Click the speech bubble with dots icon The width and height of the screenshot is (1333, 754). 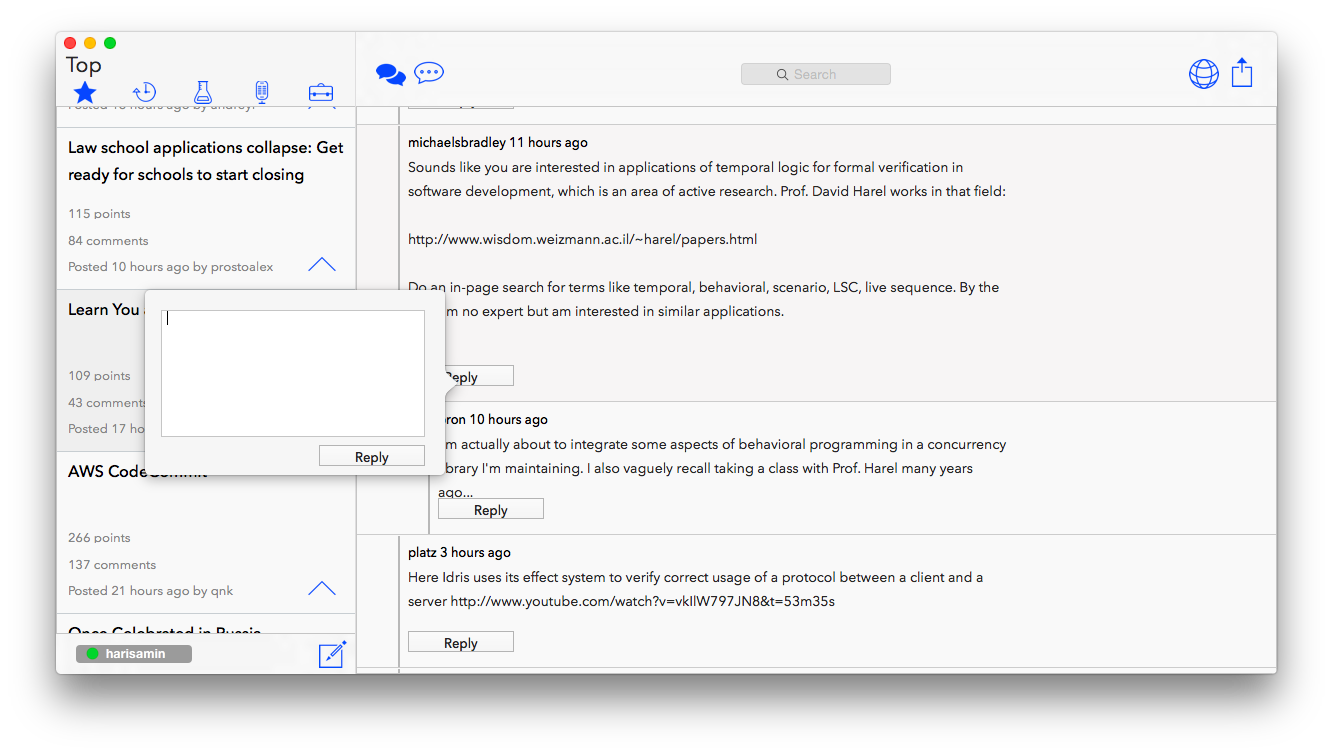click(x=429, y=73)
